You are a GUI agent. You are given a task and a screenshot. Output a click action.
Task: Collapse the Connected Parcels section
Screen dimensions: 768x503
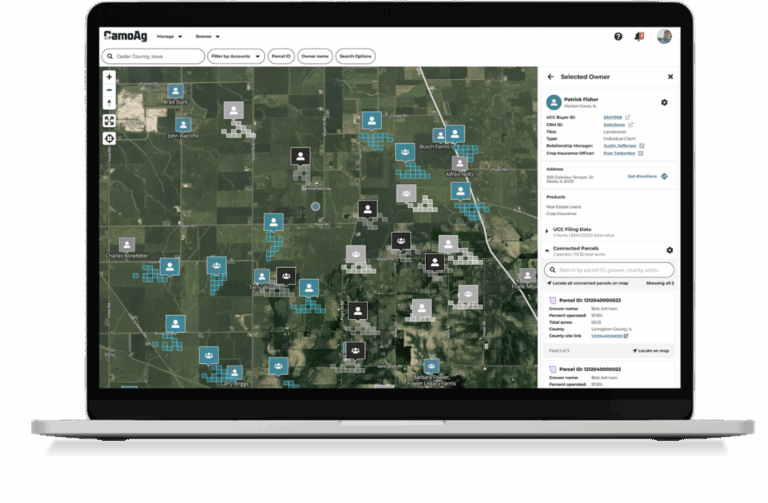[x=547, y=249]
